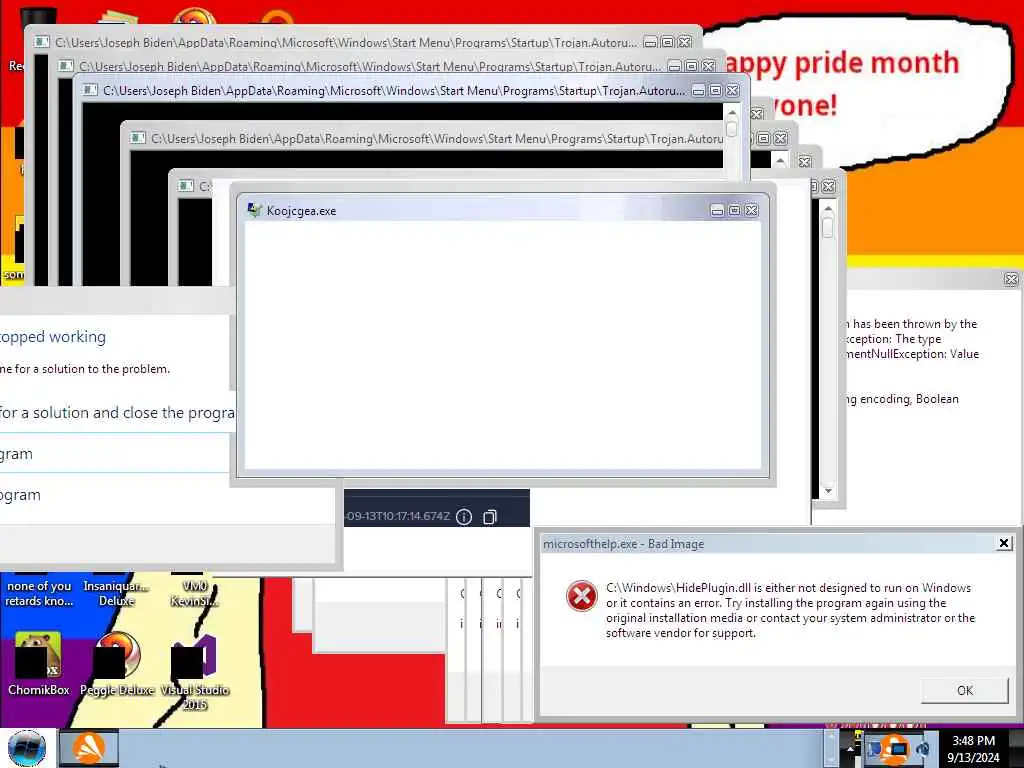The width and height of the screenshot is (1024, 768).
Task: Open the orange Avast taskbar button
Action: 89,748
